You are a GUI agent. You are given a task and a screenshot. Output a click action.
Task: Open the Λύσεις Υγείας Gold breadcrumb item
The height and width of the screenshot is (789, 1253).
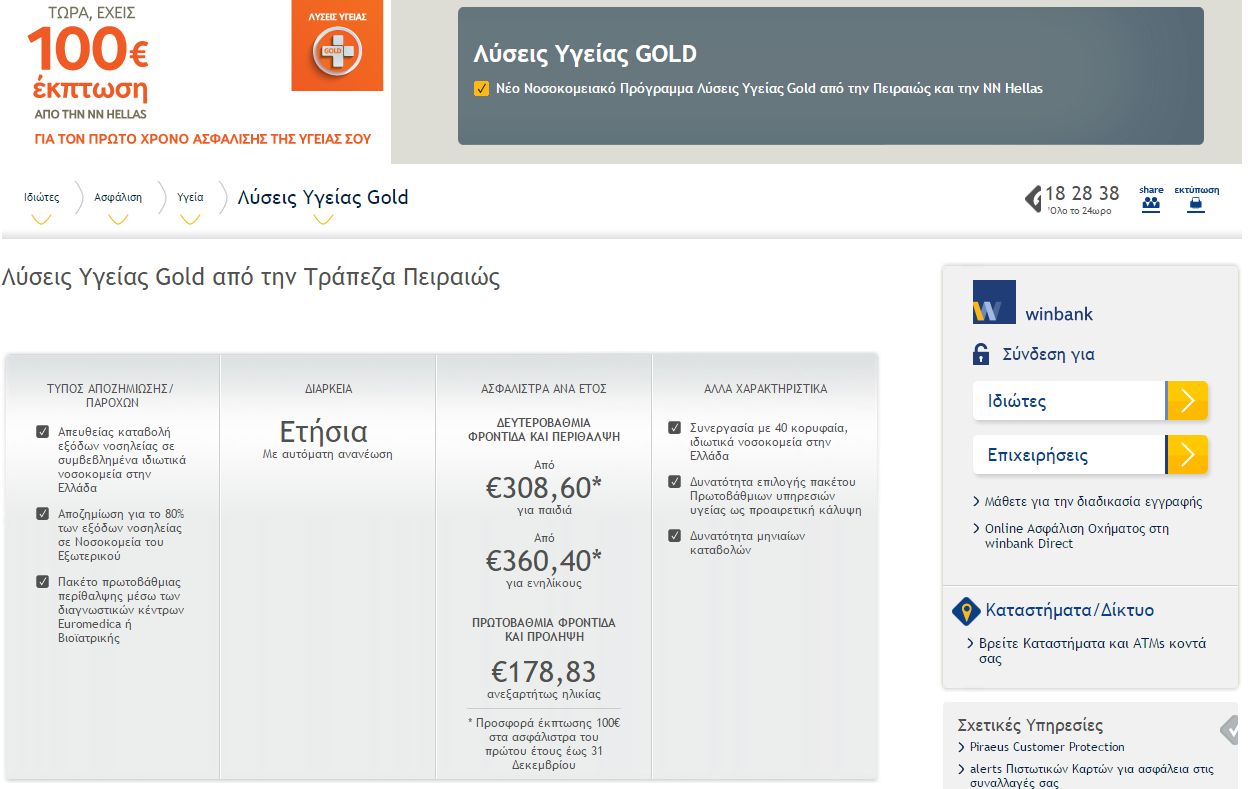(323, 198)
